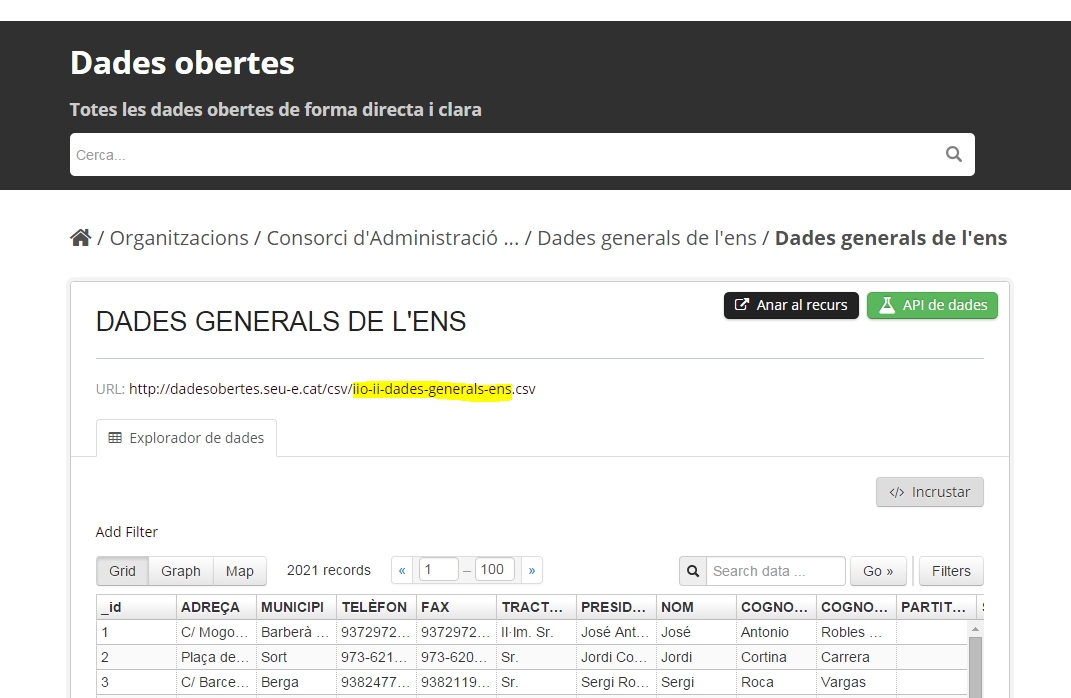Select Explorador de dades tab
The image size is (1071, 698).
point(186,438)
